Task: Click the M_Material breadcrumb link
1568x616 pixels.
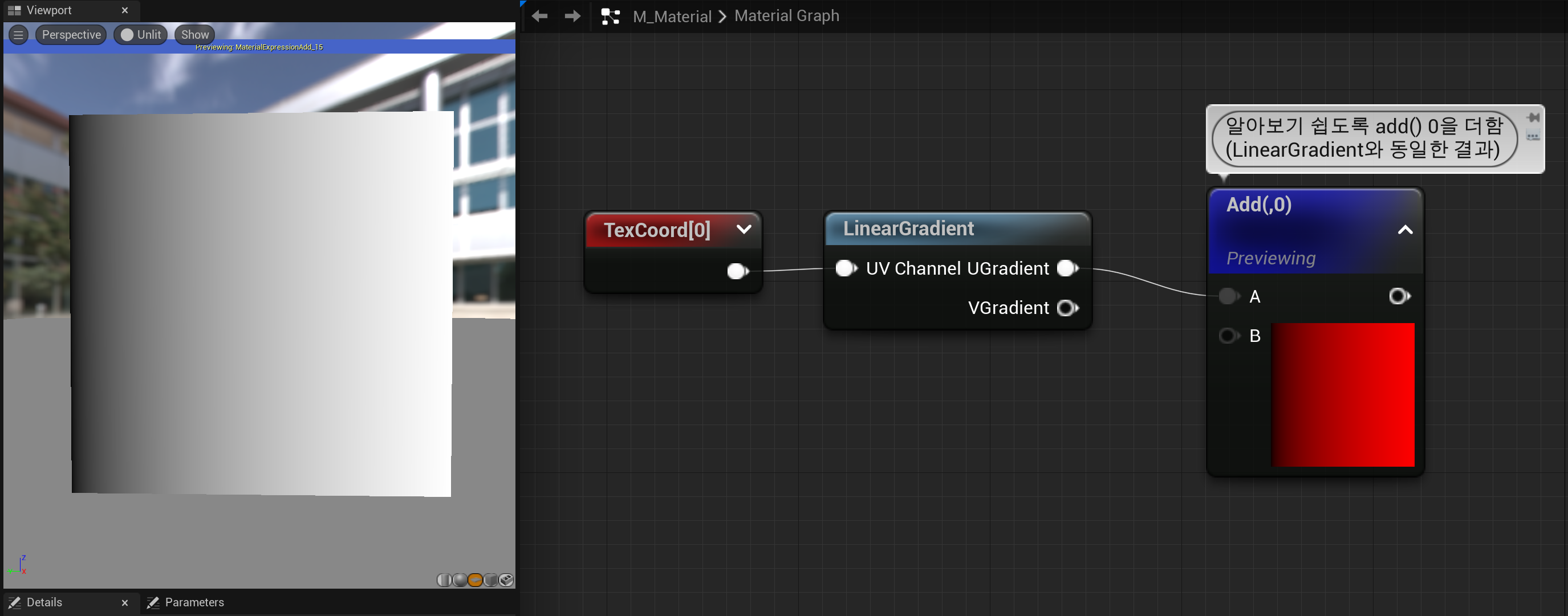Action: click(x=672, y=17)
